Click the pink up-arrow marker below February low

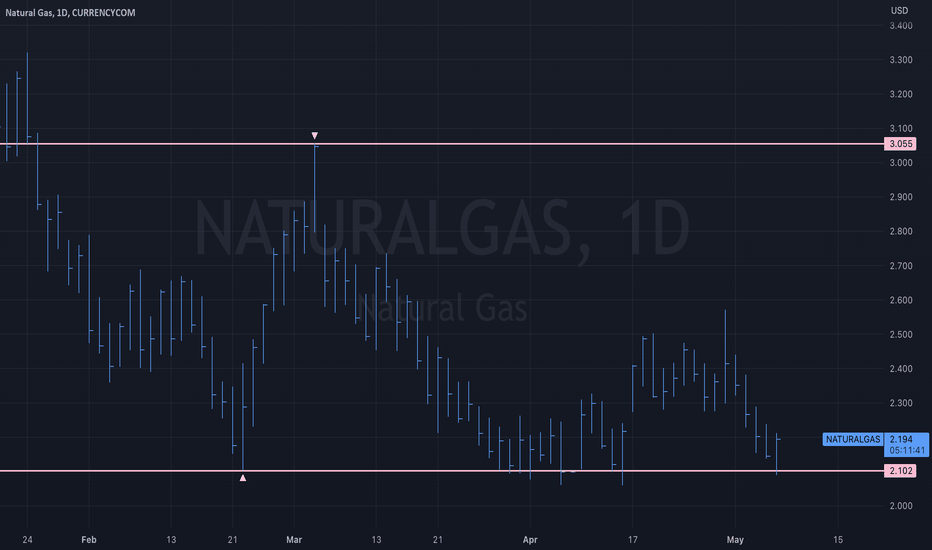(243, 477)
